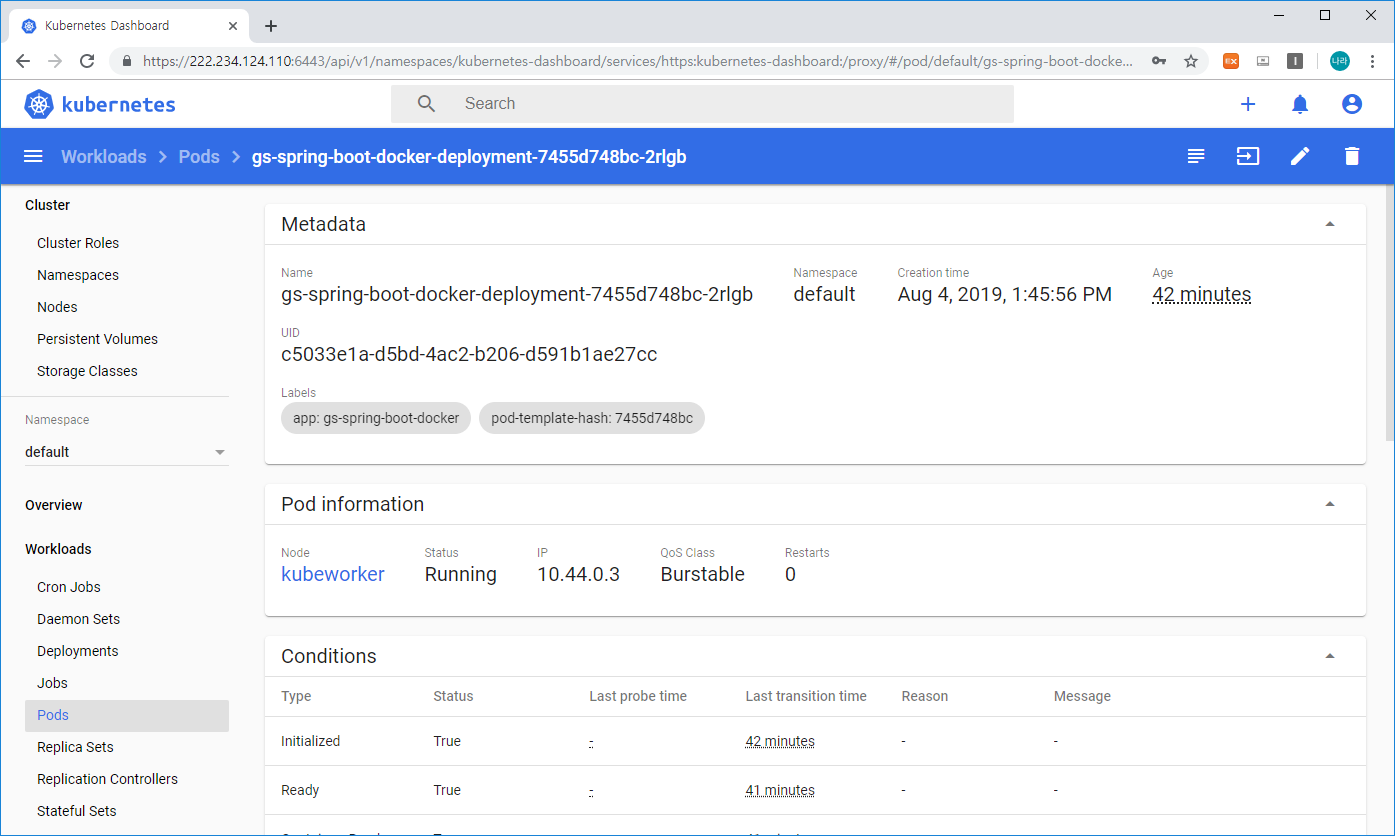The image size is (1395, 836).
Task: Exec into pod icon
Action: pyautogui.click(x=1248, y=156)
